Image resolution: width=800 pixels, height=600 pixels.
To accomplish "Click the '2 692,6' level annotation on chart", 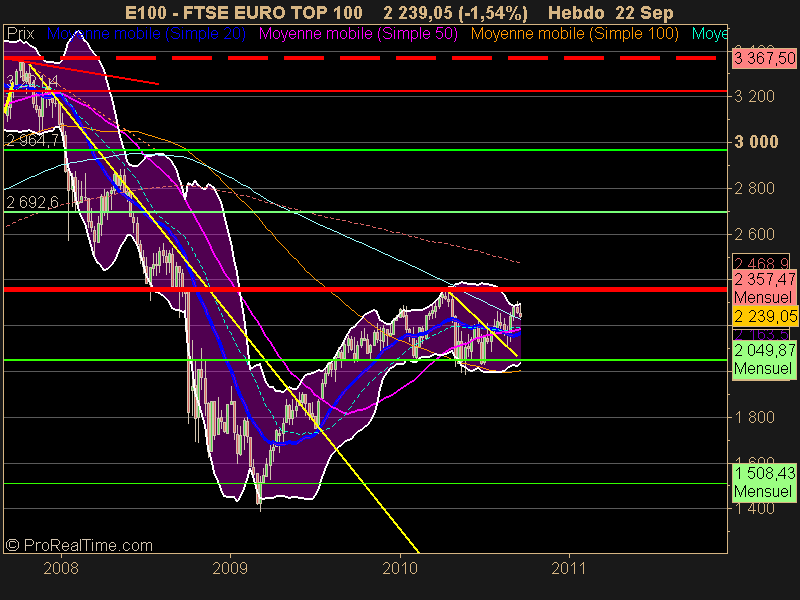I will tap(33, 203).
